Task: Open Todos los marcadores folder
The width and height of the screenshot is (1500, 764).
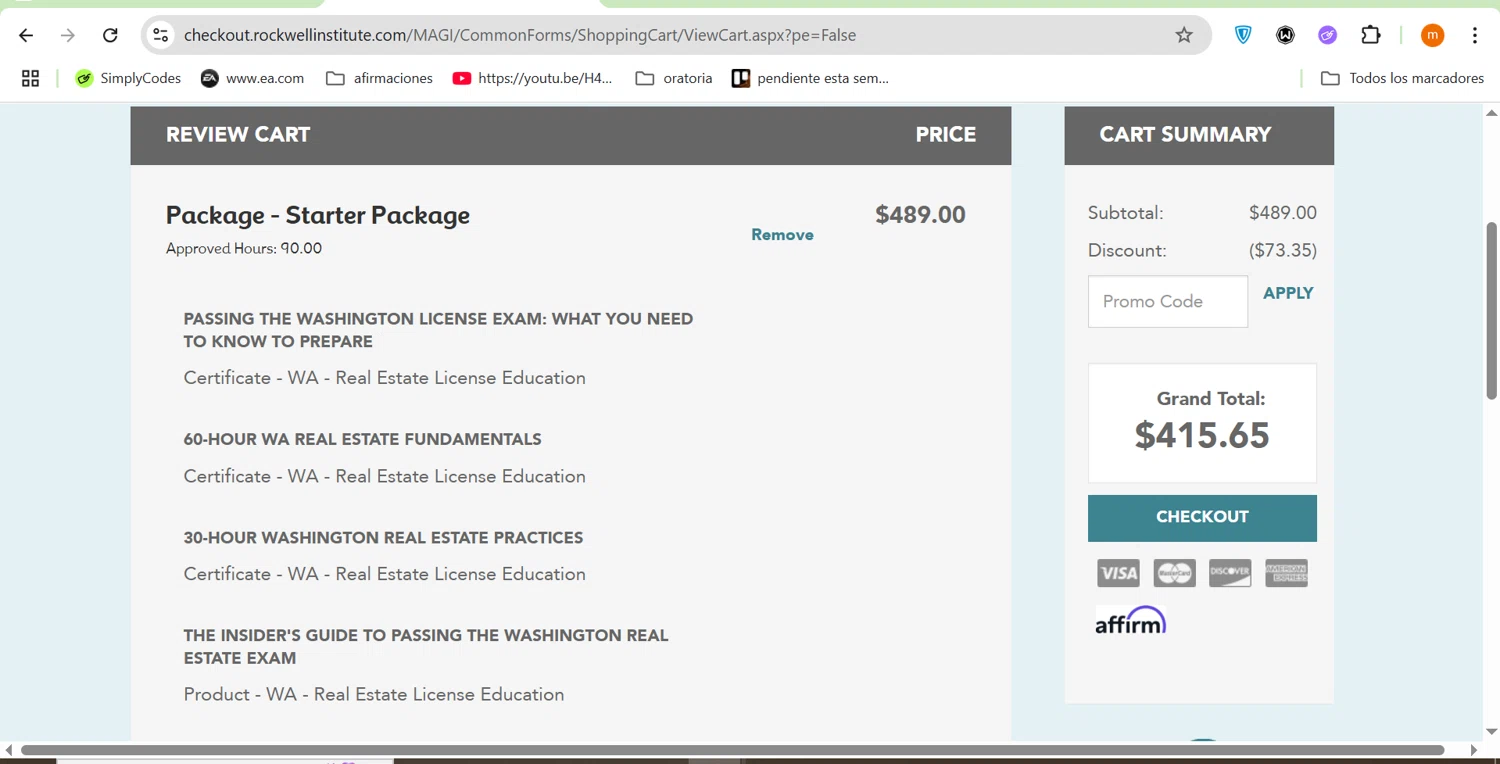Action: tap(1402, 78)
